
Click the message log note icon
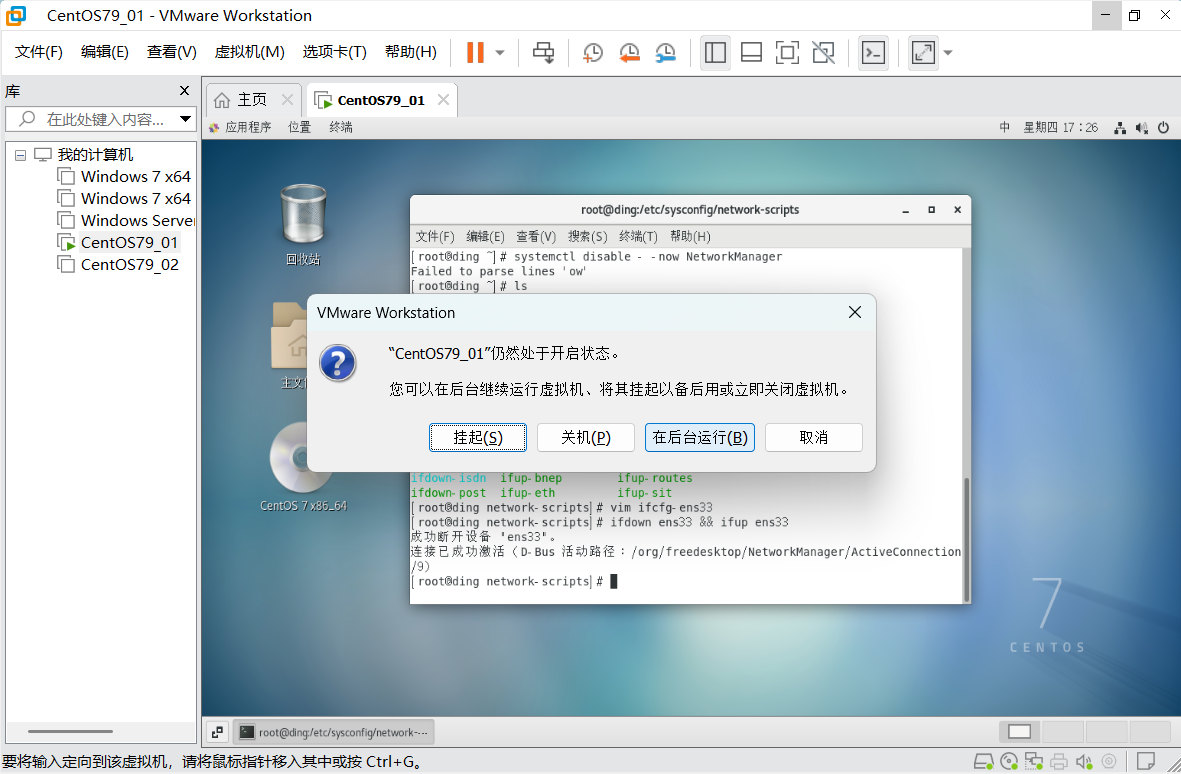point(1146,762)
